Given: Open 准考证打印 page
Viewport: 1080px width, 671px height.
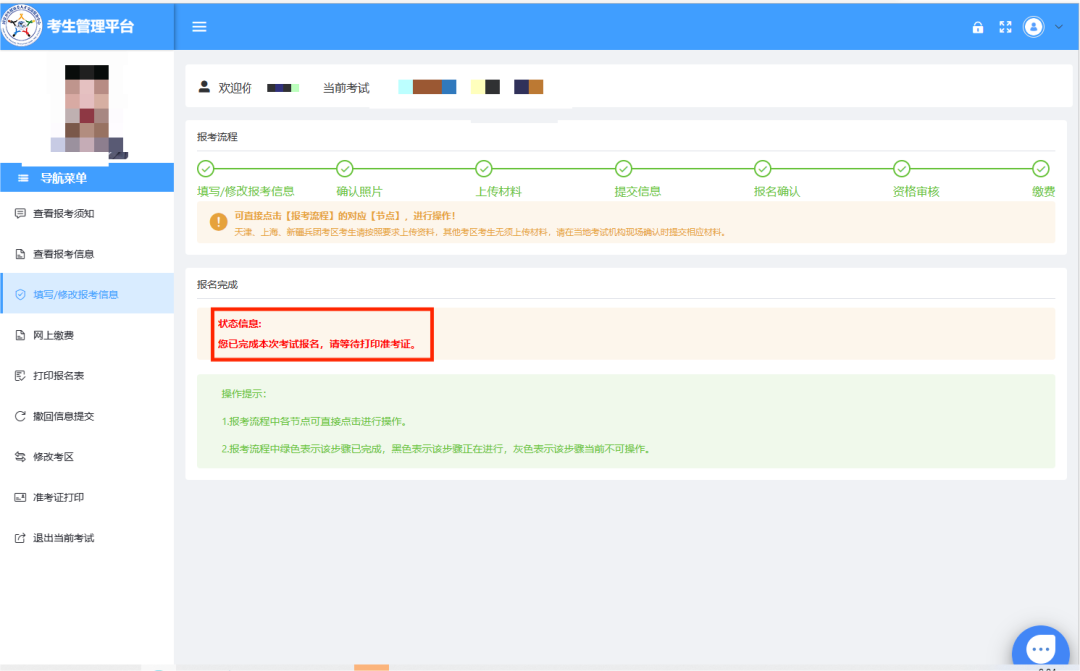Looking at the screenshot, I should point(58,497).
